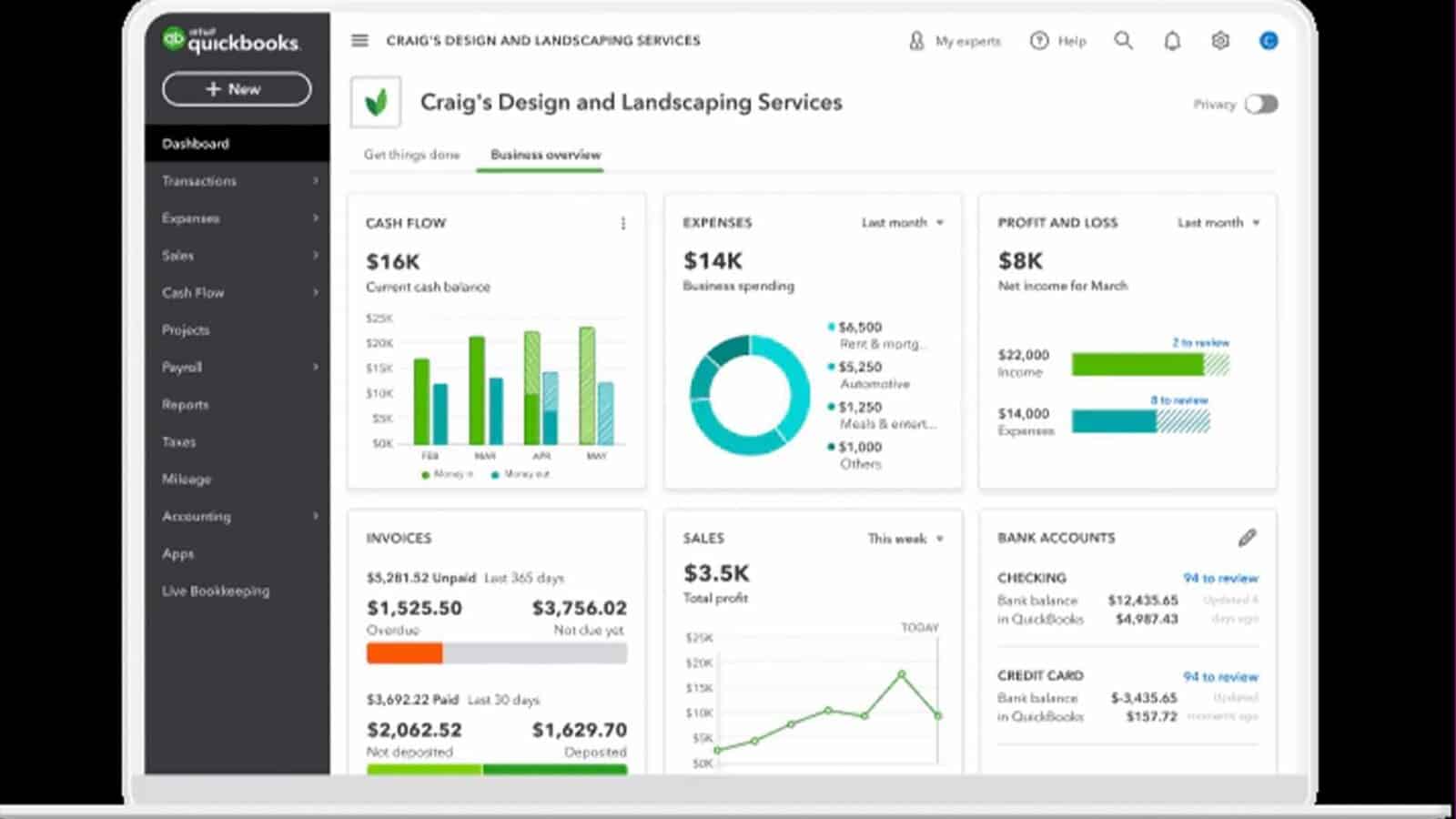Select Dashboard in the sidebar
This screenshot has height=819, width=1456.
coord(238,144)
